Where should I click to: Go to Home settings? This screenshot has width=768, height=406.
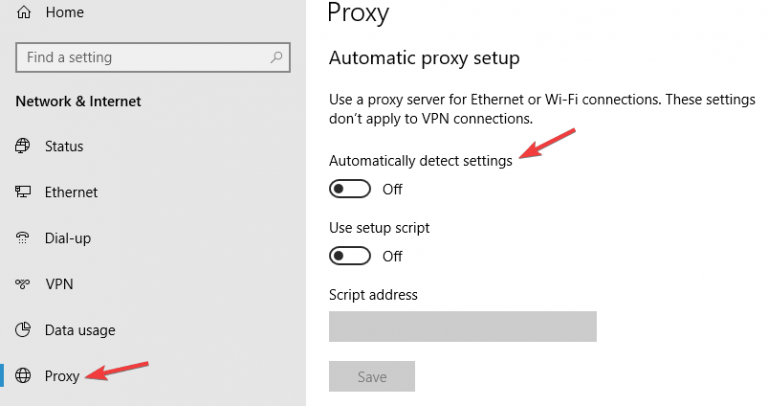pos(65,13)
